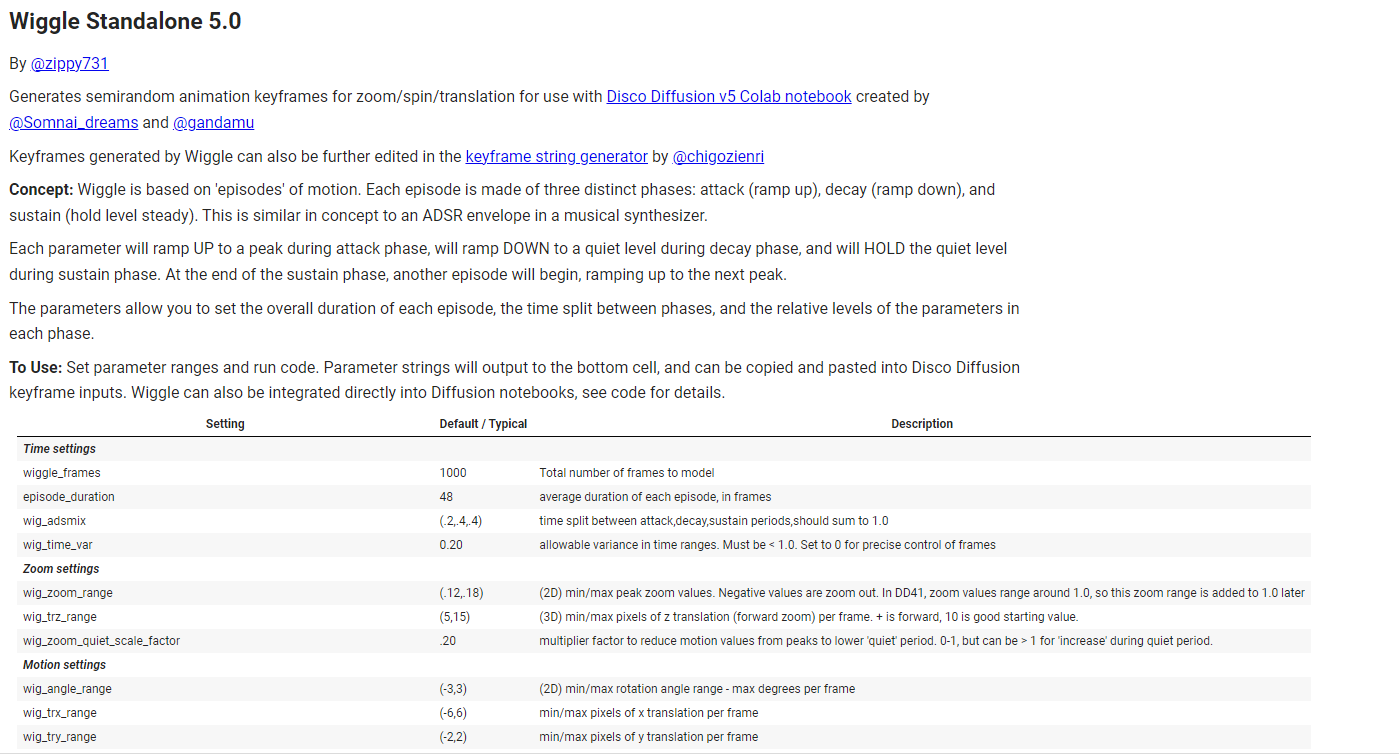
Task: Click 'Total number of frames to model' description
Action: [x=627, y=473]
